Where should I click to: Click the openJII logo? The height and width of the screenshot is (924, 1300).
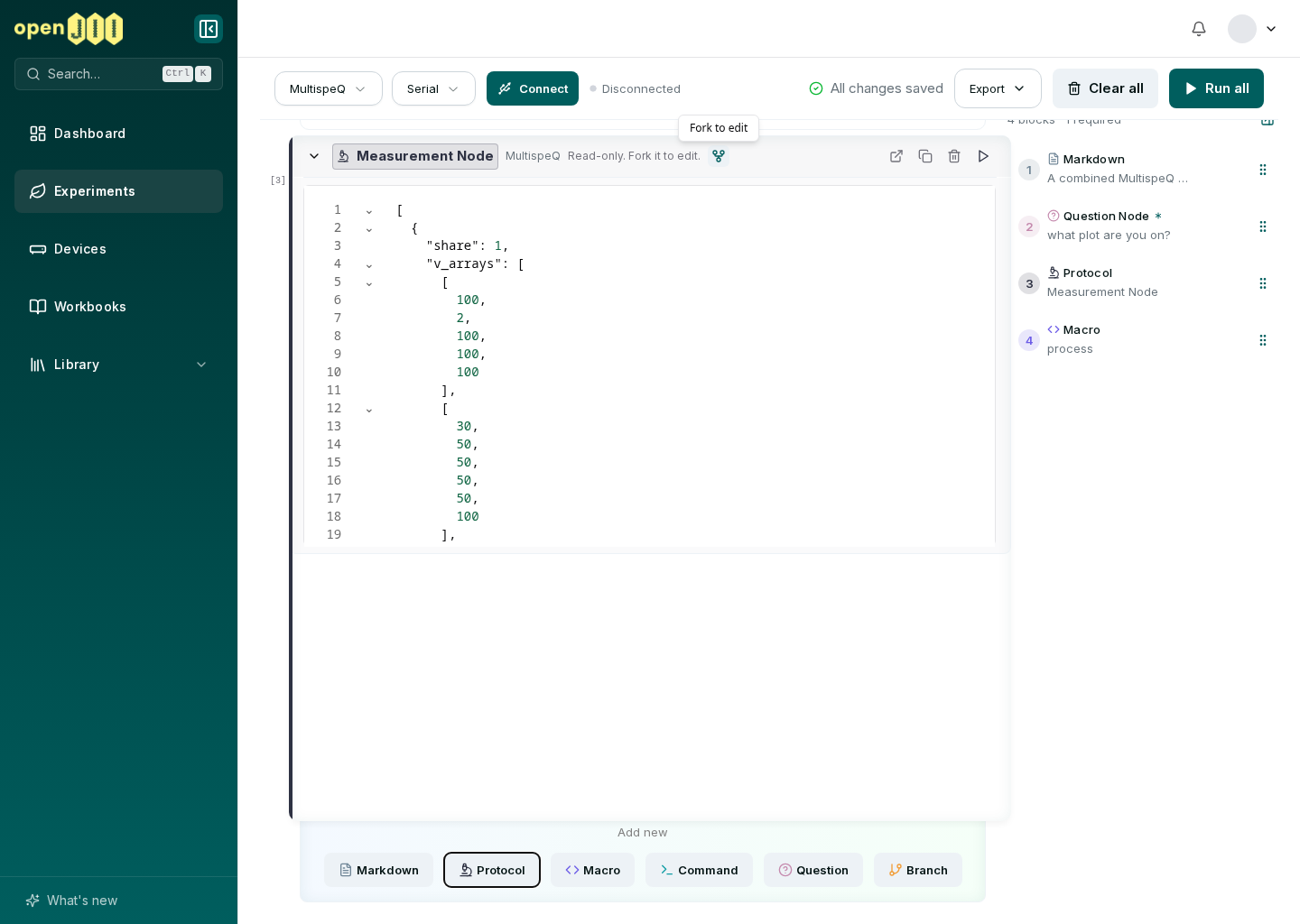69,29
